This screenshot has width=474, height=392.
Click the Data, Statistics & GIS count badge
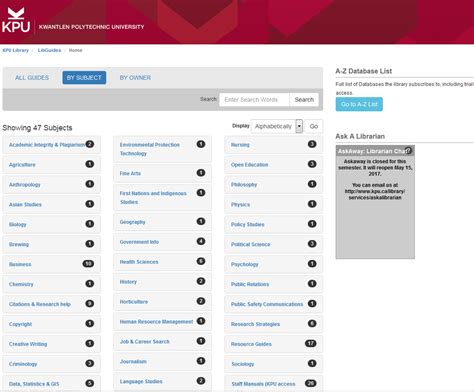pos(90,383)
